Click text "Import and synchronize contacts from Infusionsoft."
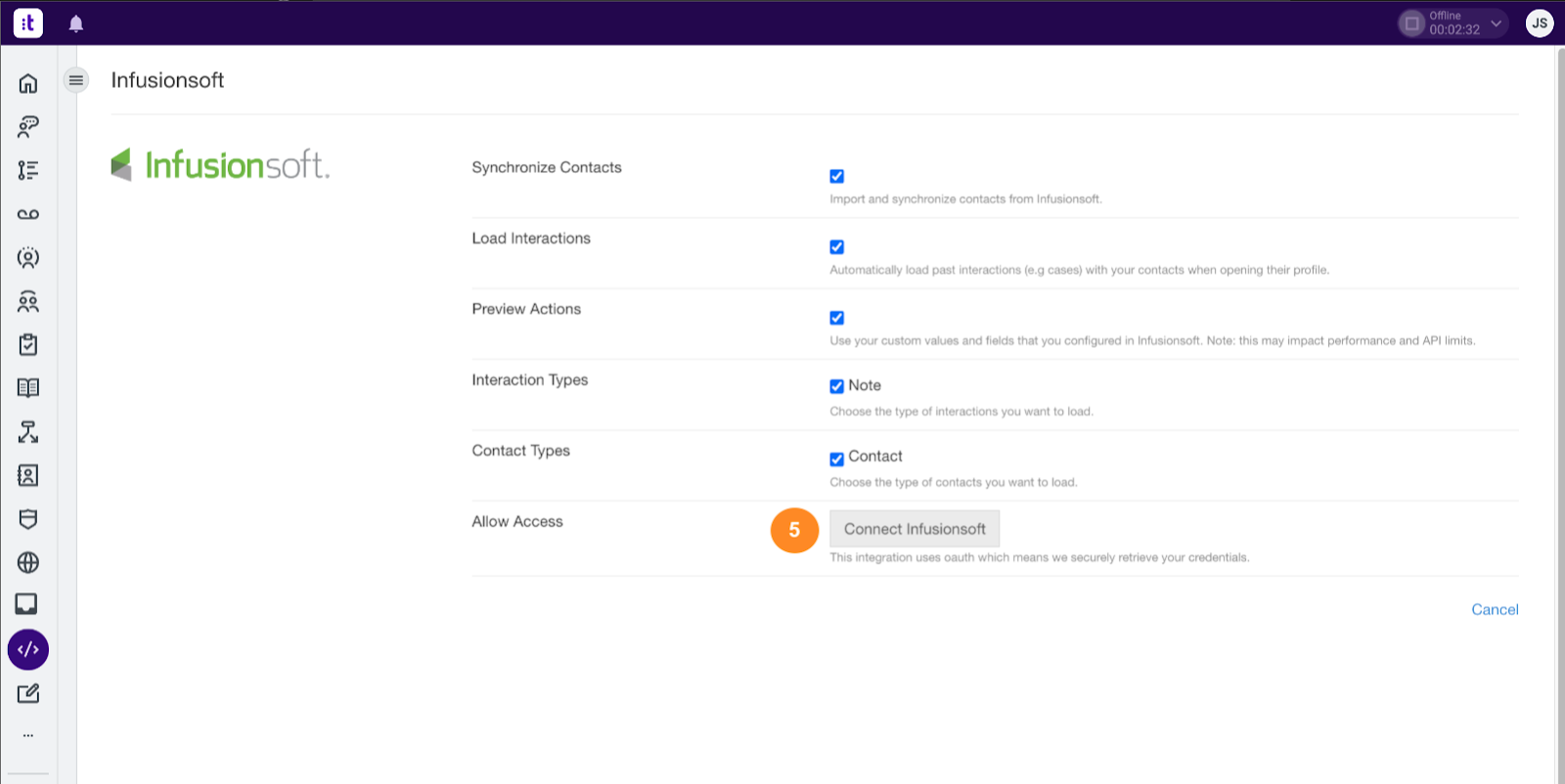 pos(965,198)
